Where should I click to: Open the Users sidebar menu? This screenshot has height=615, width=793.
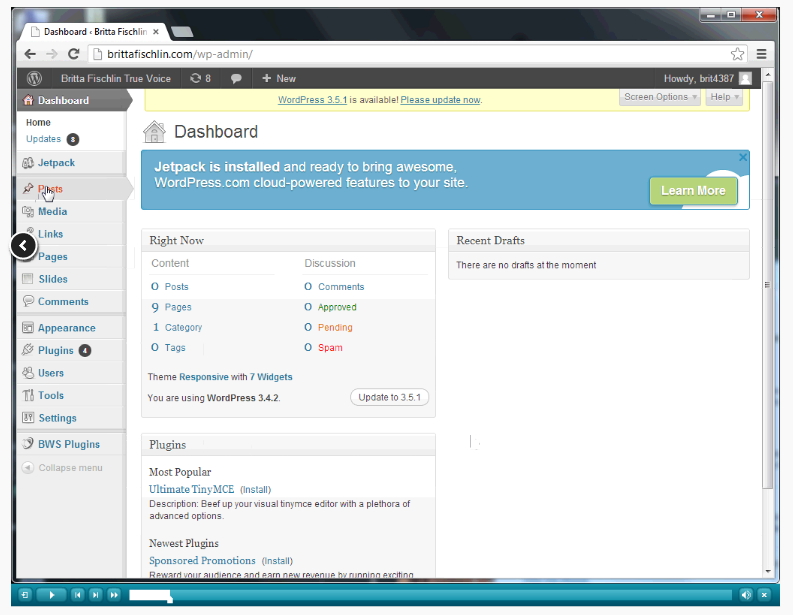[x=71, y=373]
